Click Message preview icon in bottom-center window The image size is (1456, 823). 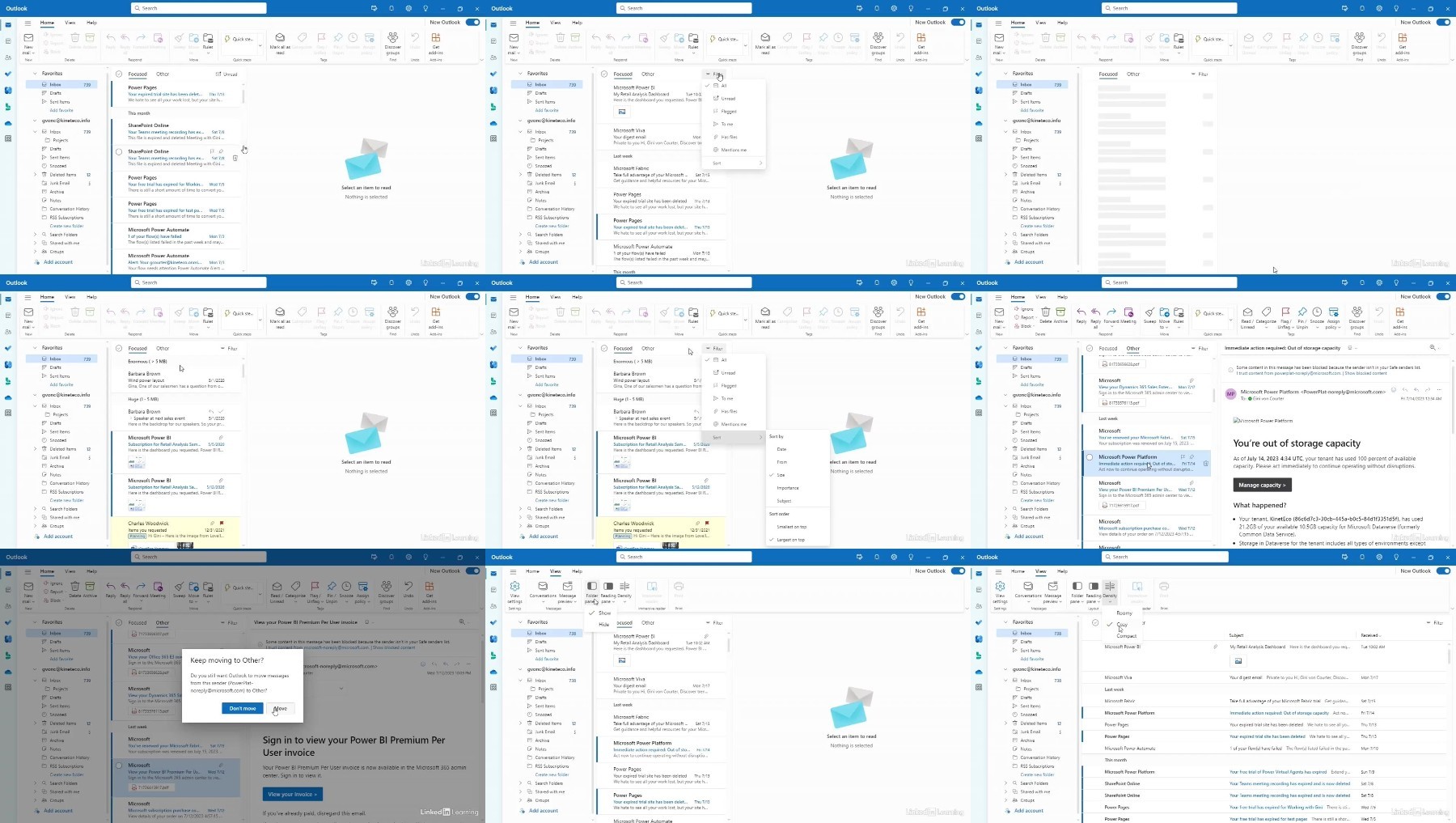click(567, 586)
